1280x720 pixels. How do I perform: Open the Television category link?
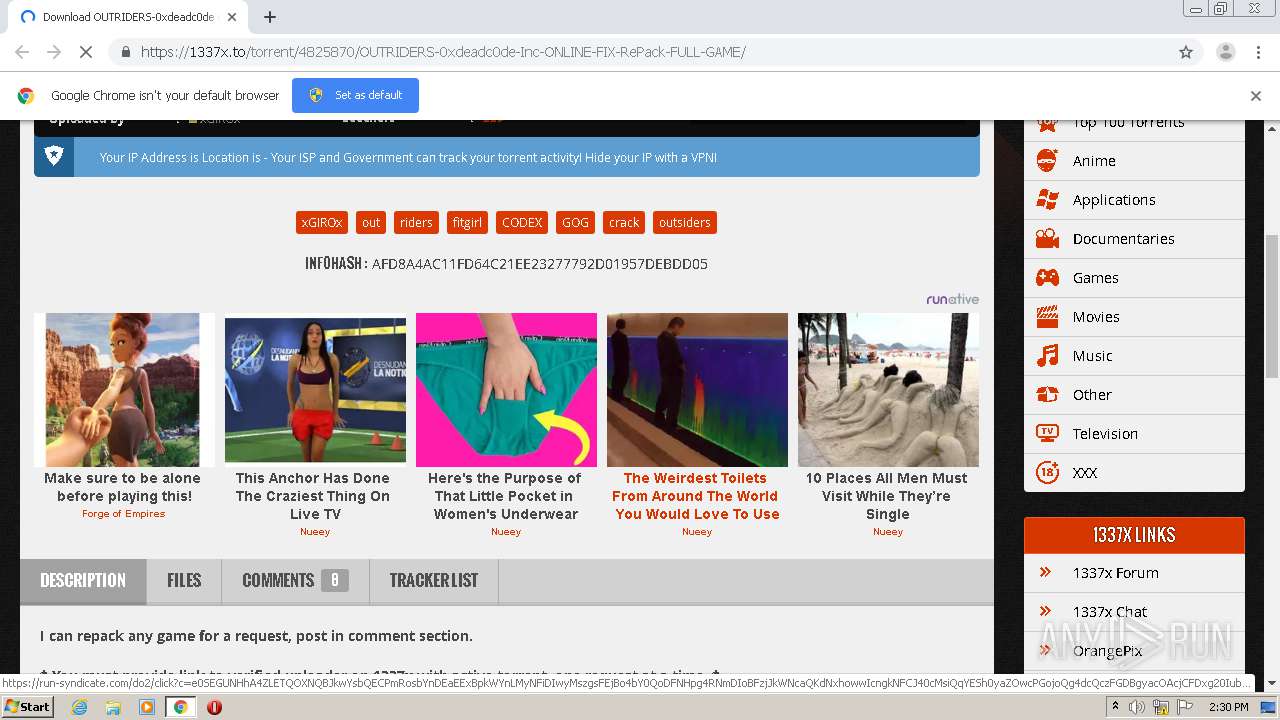click(x=1105, y=434)
